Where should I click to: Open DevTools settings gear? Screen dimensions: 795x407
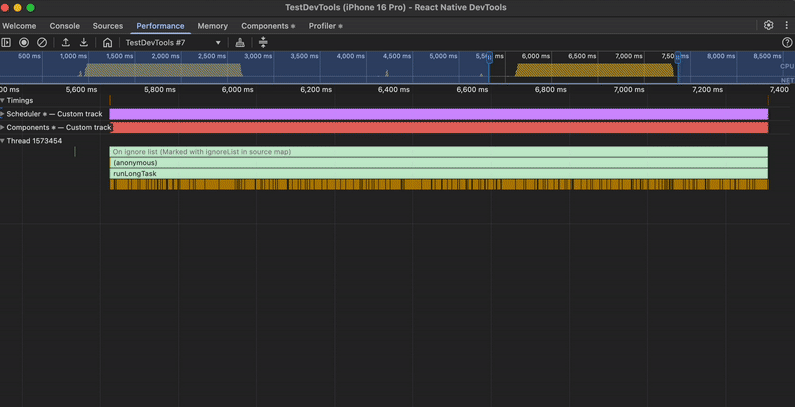768,26
